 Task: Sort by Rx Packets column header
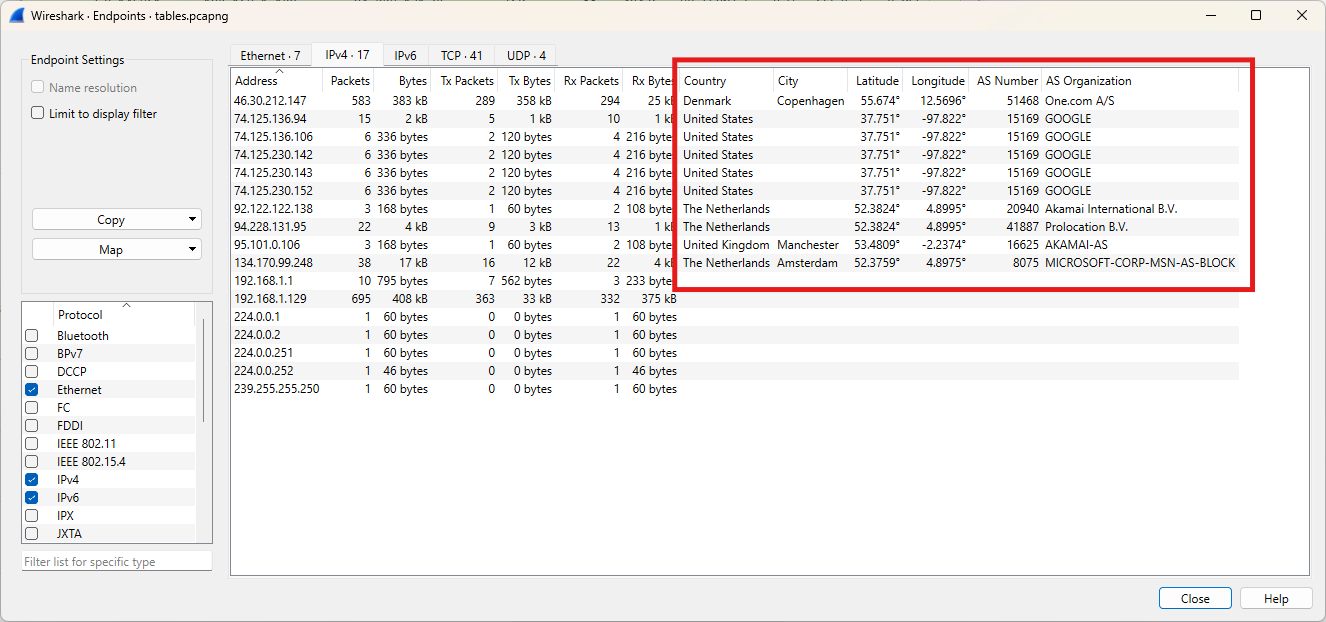coord(589,81)
